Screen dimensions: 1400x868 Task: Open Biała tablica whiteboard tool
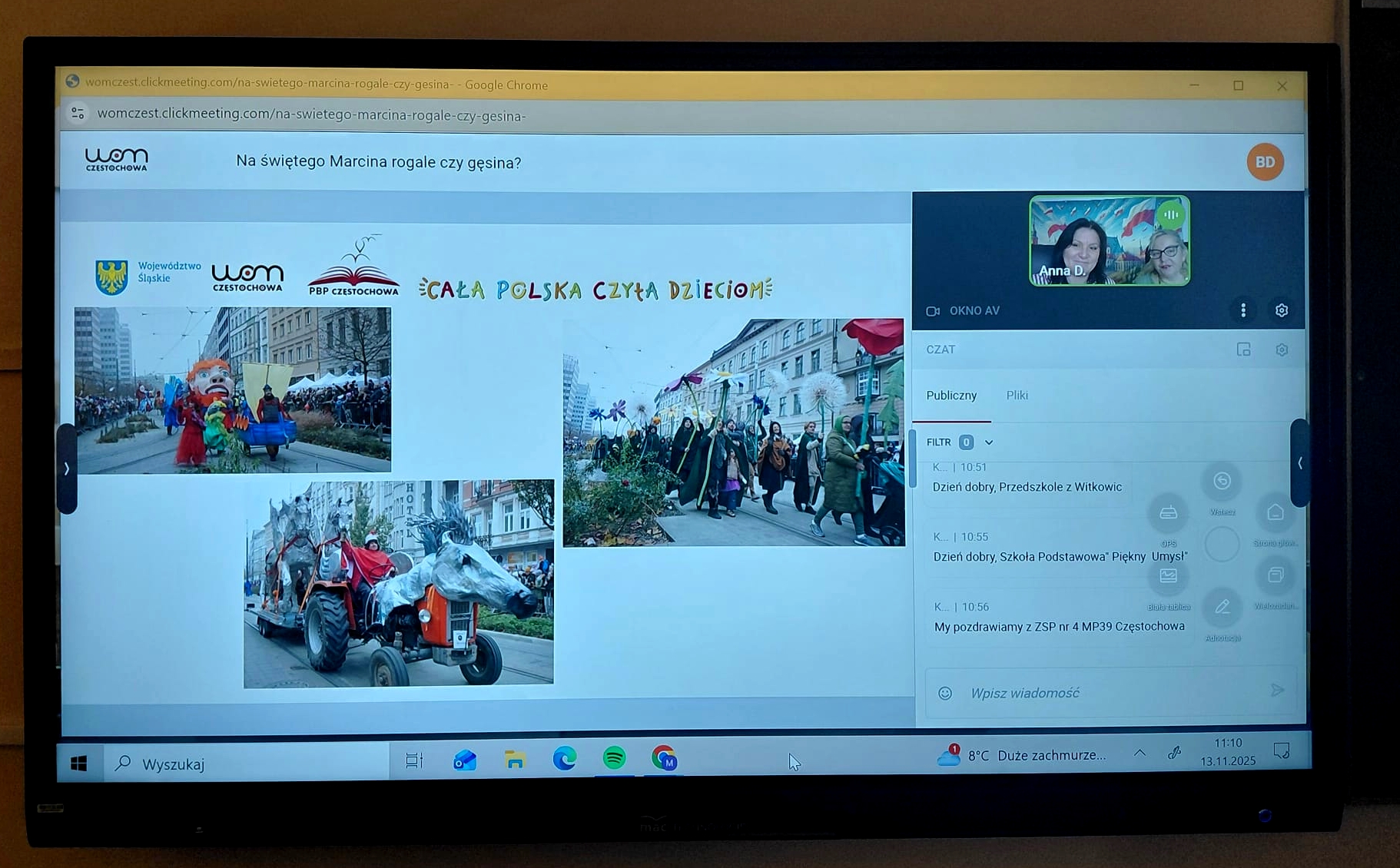click(x=1168, y=577)
